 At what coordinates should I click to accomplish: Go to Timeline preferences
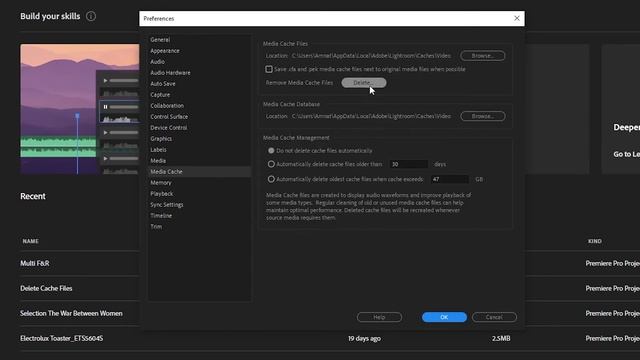[x=161, y=216]
